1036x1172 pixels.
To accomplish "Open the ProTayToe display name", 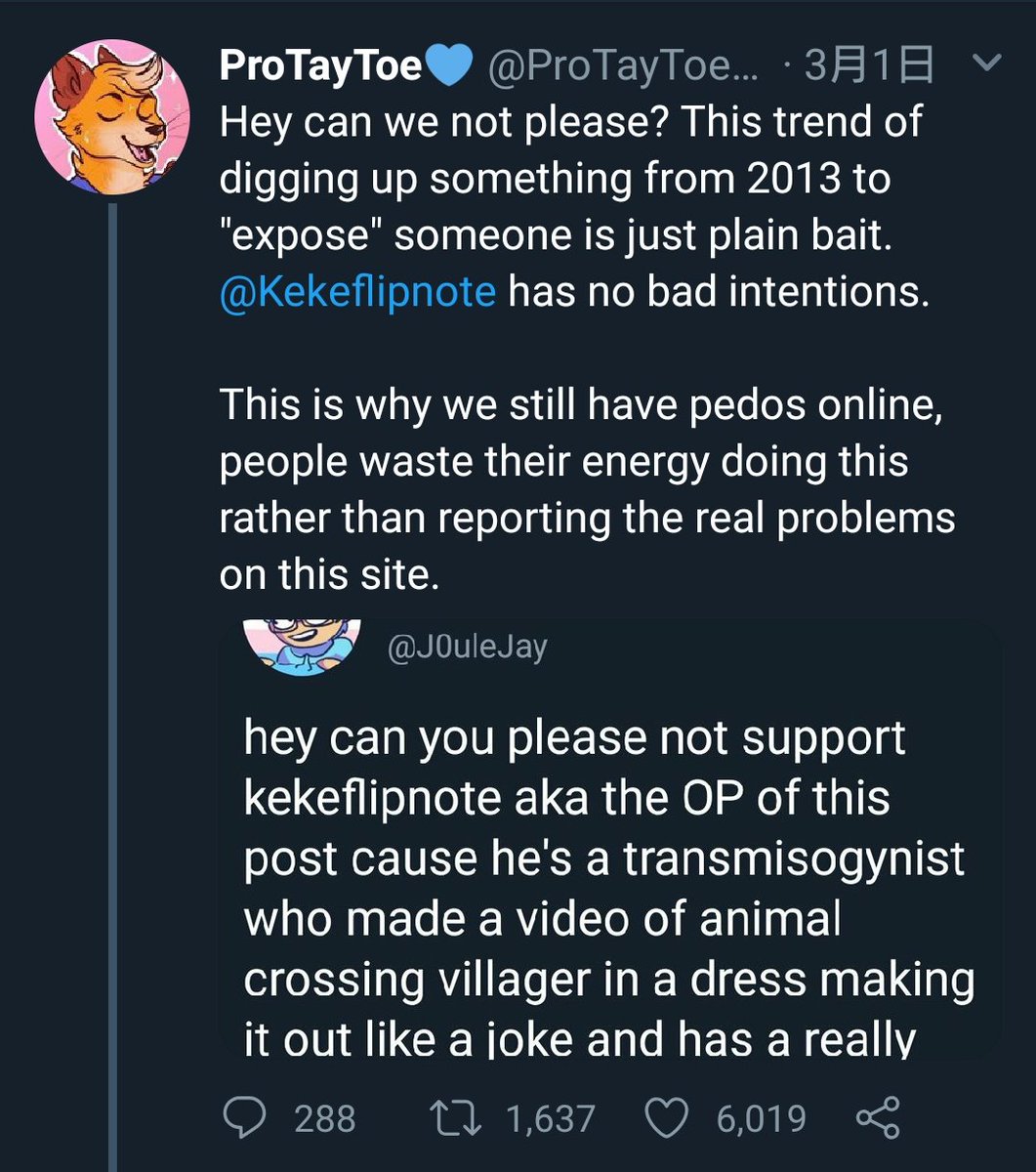I will (322, 66).
